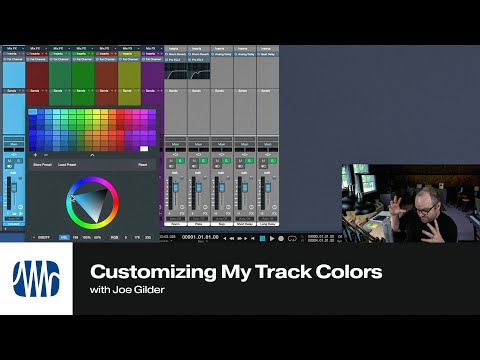Viewport: 480px width, 360px height.
Task: Toggle Solo on the Plate channel
Action: 203,161
